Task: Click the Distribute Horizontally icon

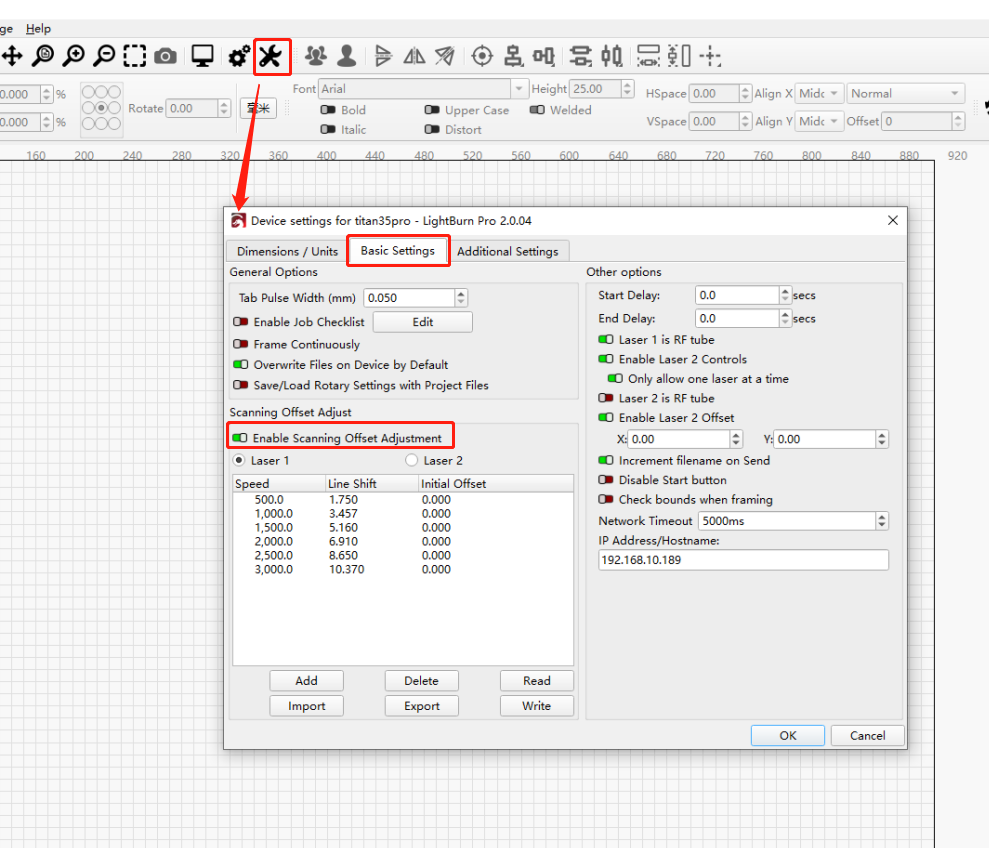Action: click(611, 56)
